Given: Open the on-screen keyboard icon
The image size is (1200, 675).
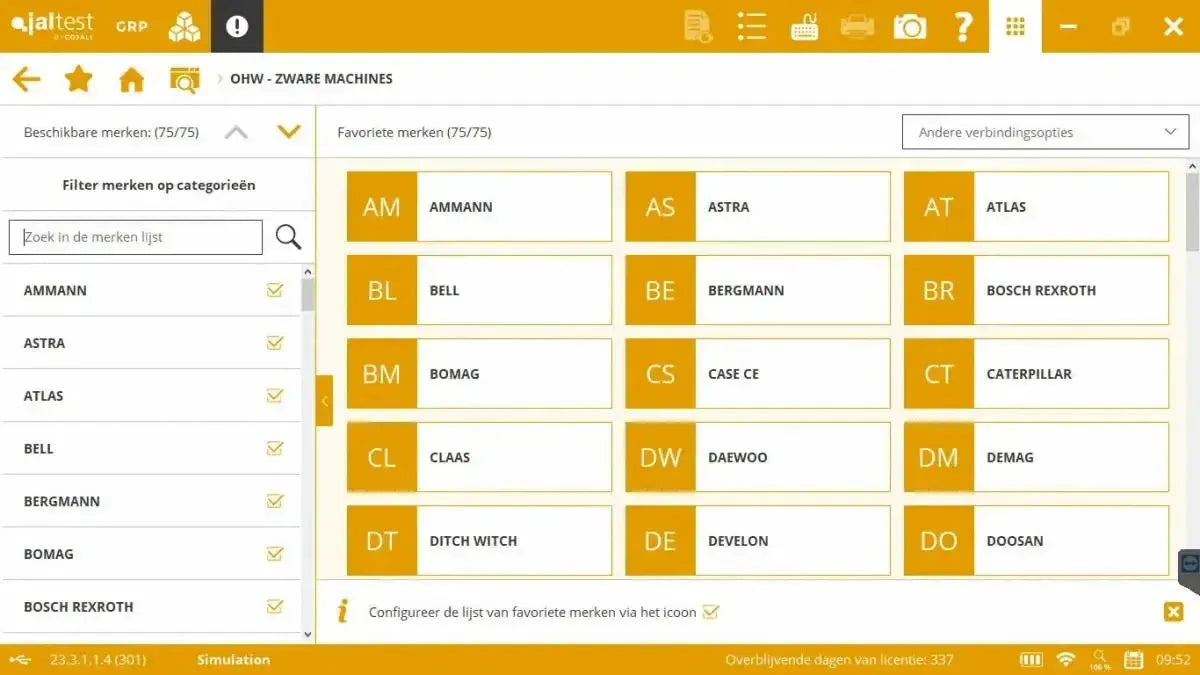Looking at the screenshot, I should point(805,26).
